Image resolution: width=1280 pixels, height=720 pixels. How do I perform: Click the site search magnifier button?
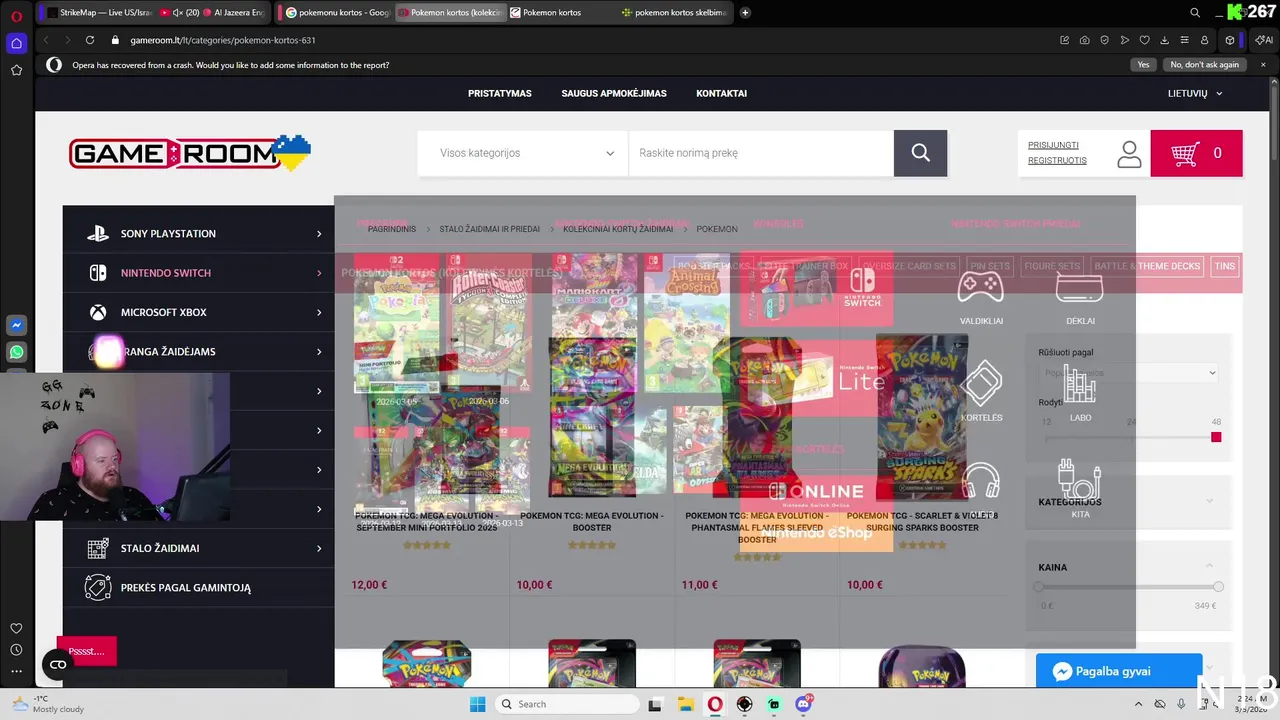point(920,153)
